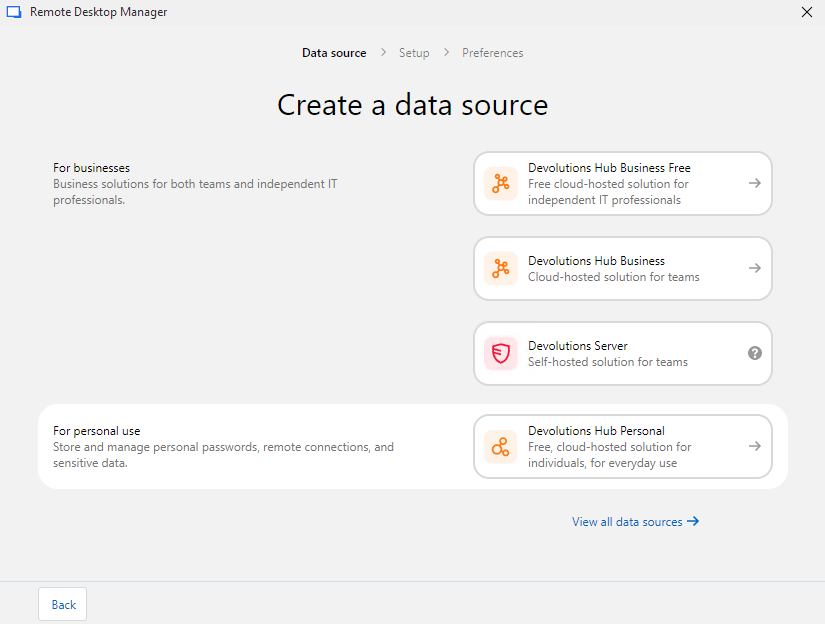The height and width of the screenshot is (624, 825).
Task: Go to the Preferences step
Action: coord(492,53)
